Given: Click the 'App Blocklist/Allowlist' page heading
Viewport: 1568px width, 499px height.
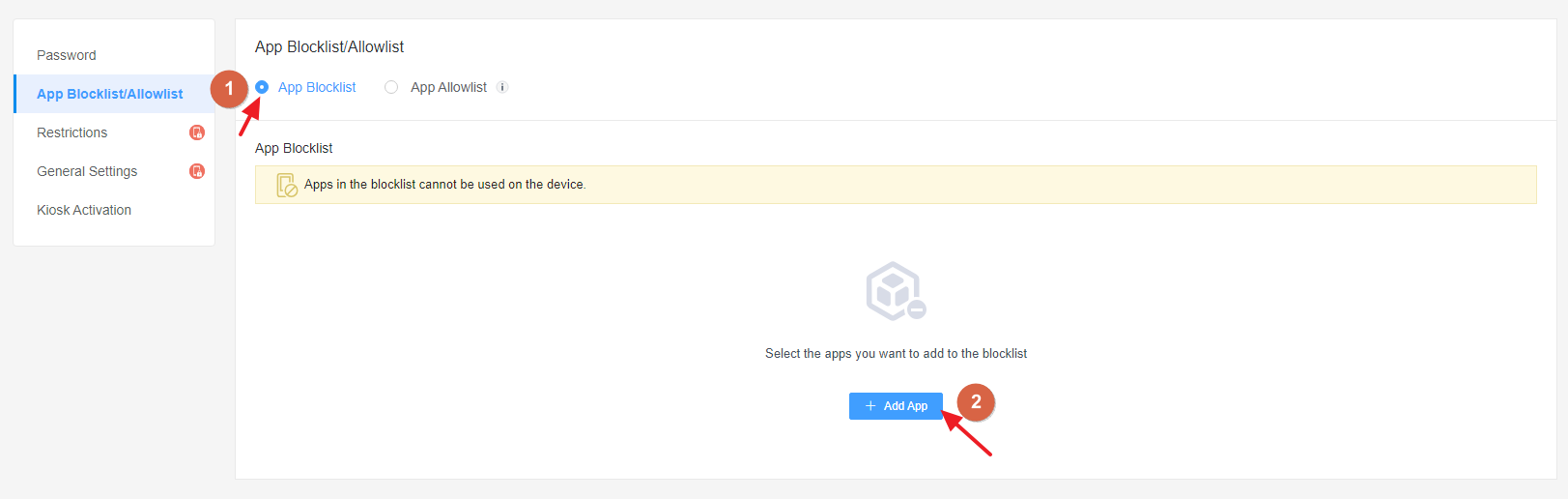Looking at the screenshot, I should click(x=329, y=46).
